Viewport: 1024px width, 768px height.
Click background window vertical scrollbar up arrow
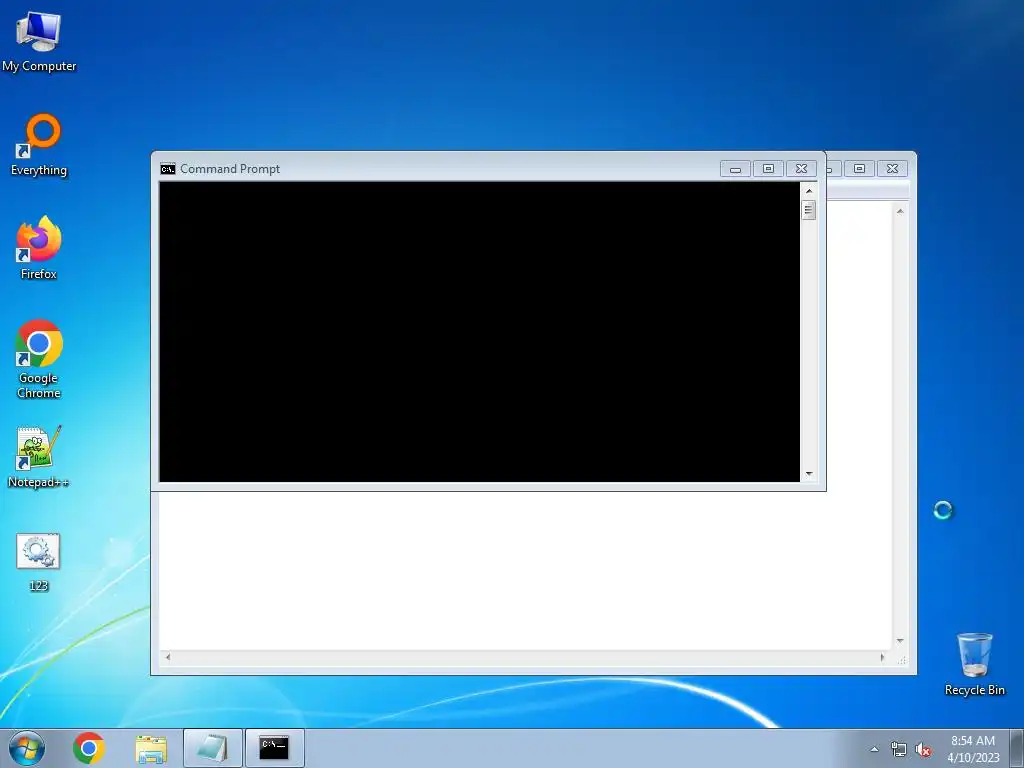click(x=900, y=211)
